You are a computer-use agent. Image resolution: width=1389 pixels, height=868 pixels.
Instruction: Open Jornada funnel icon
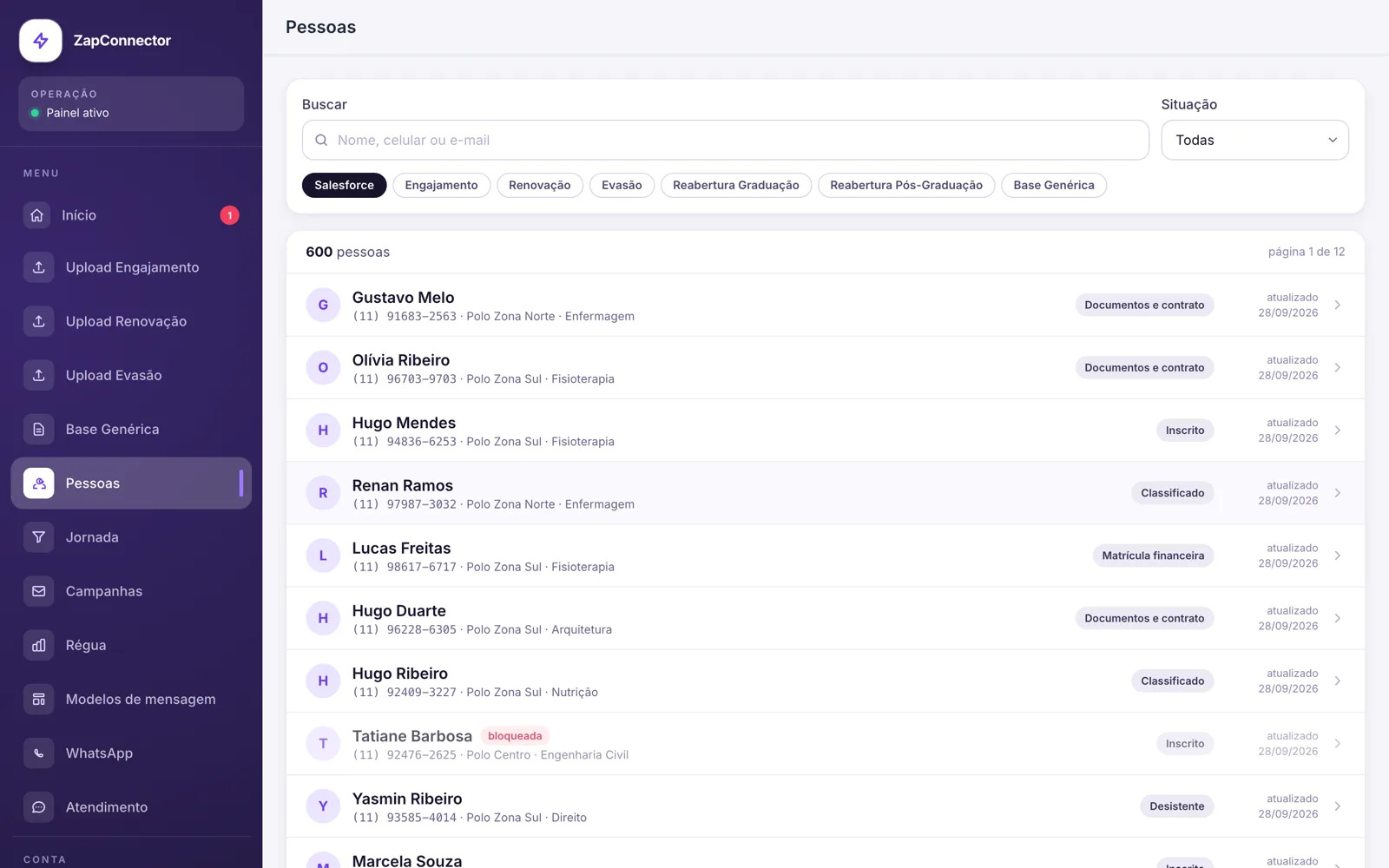coord(38,537)
